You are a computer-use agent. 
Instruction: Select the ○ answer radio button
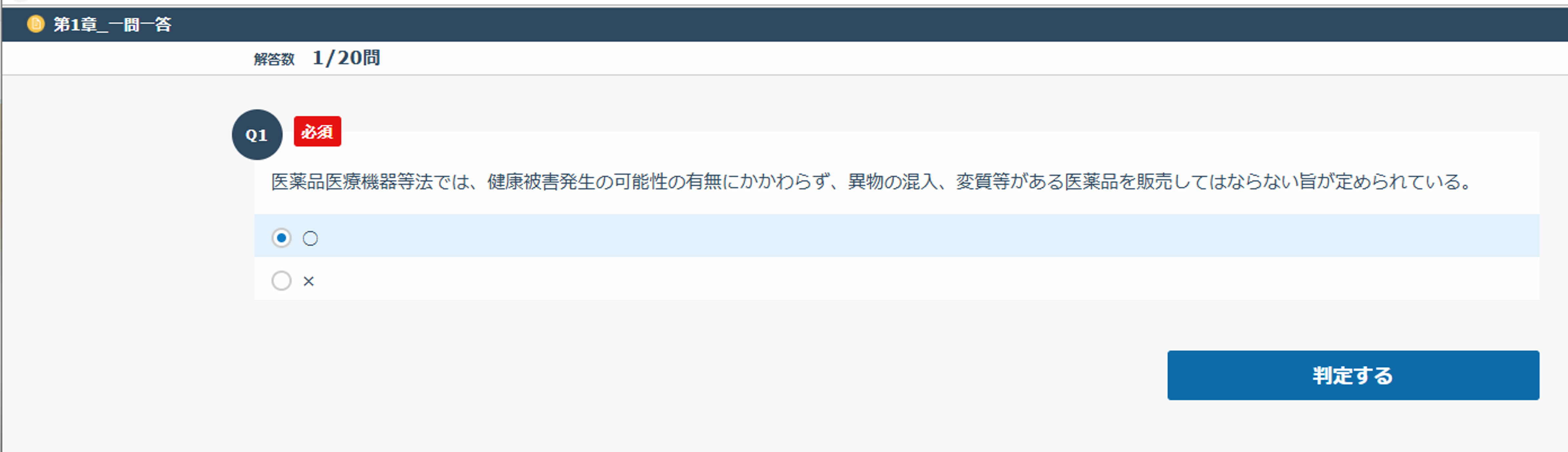(281, 237)
